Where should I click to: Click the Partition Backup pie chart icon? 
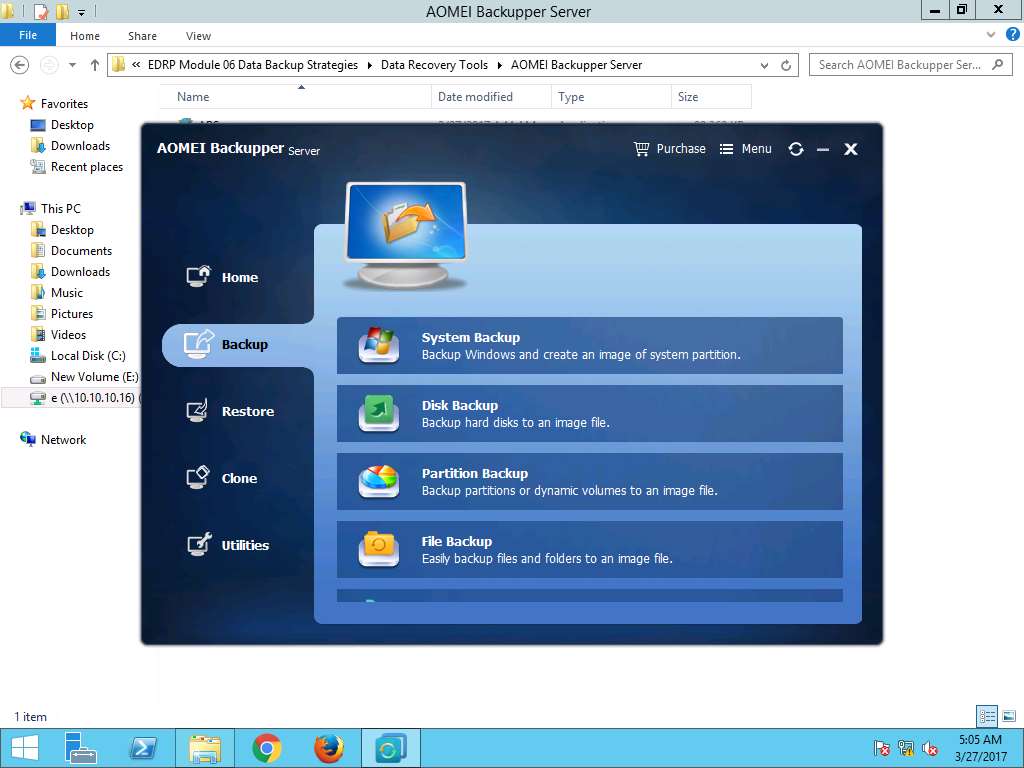click(x=379, y=481)
